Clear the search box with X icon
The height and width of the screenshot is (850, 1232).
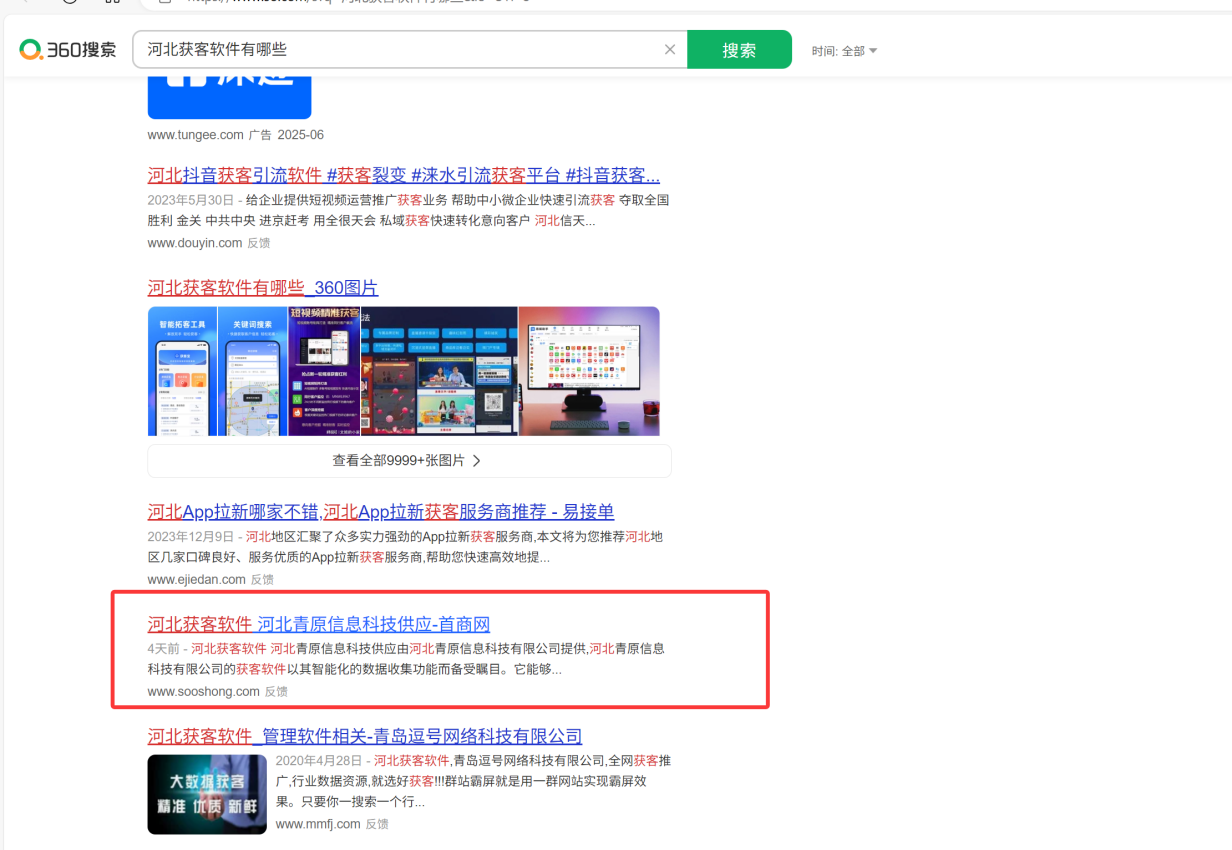click(670, 50)
